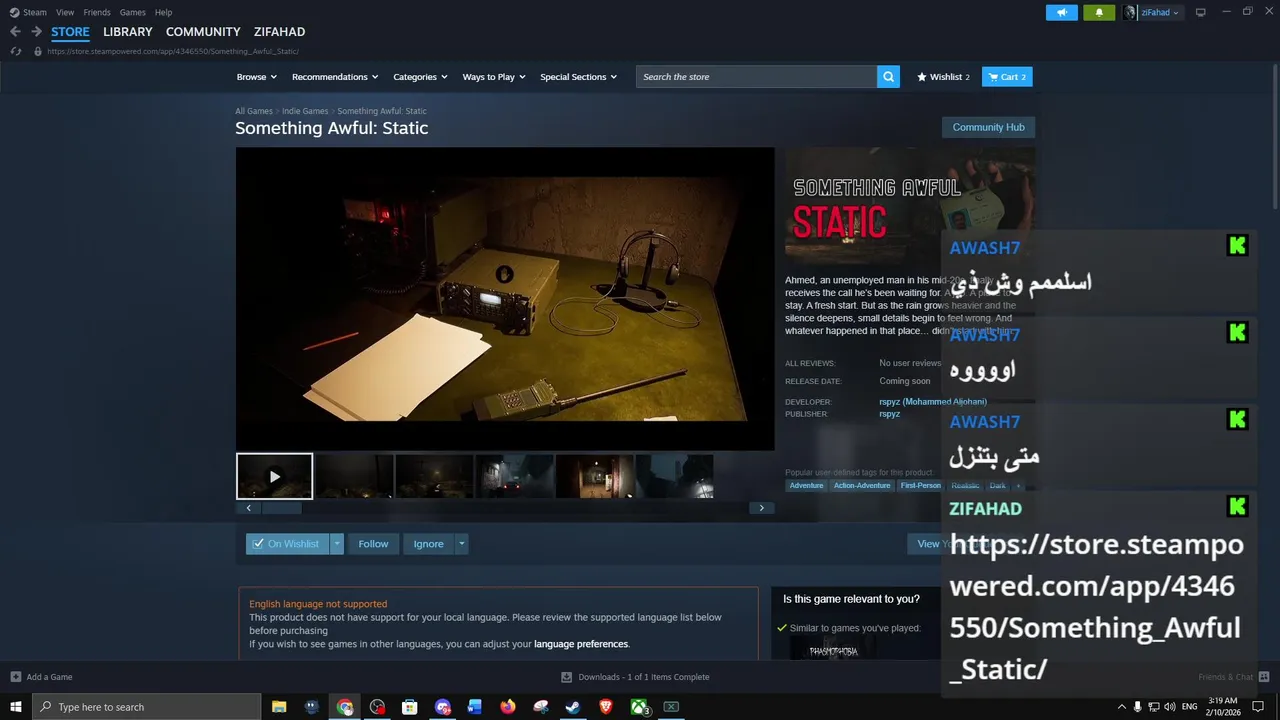The width and height of the screenshot is (1280, 720).
Task: Switch to Big Picture mode monitor icon
Action: pyautogui.click(x=1201, y=12)
